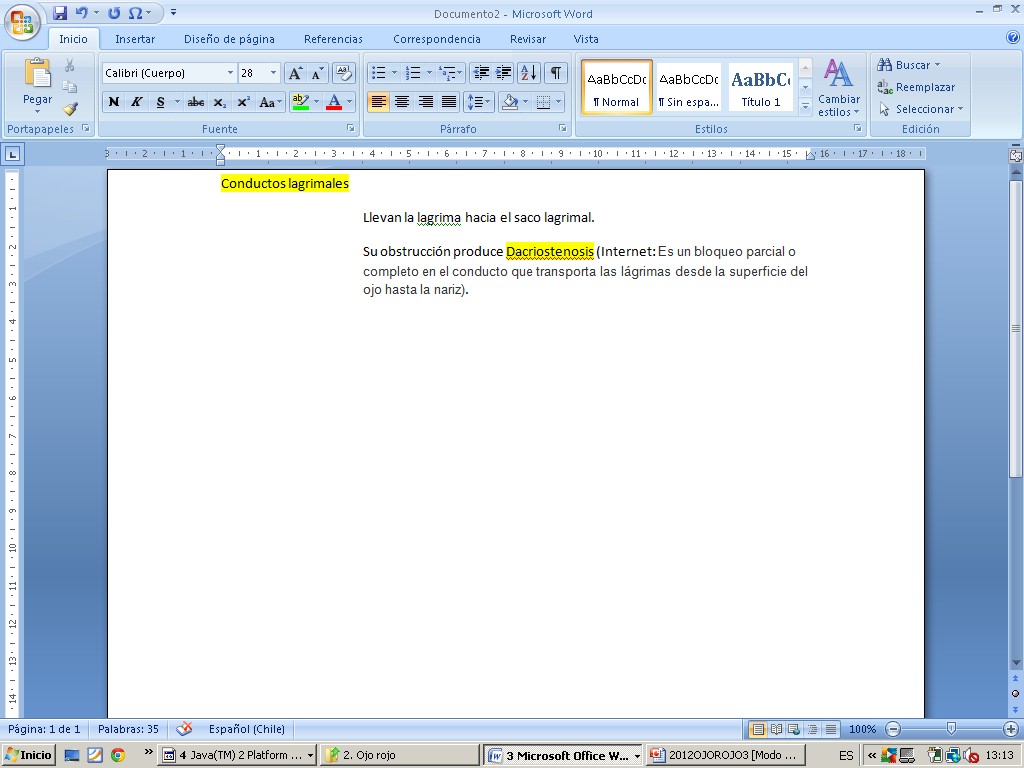This screenshot has width=1024, height=768.
Task: Expand the Seleccionar dropdown
Action: tap(921, 109)
